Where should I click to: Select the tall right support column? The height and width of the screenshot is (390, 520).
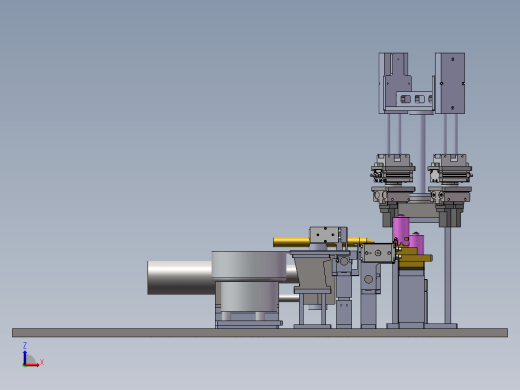pyautogui.click(x=447, y=275)
